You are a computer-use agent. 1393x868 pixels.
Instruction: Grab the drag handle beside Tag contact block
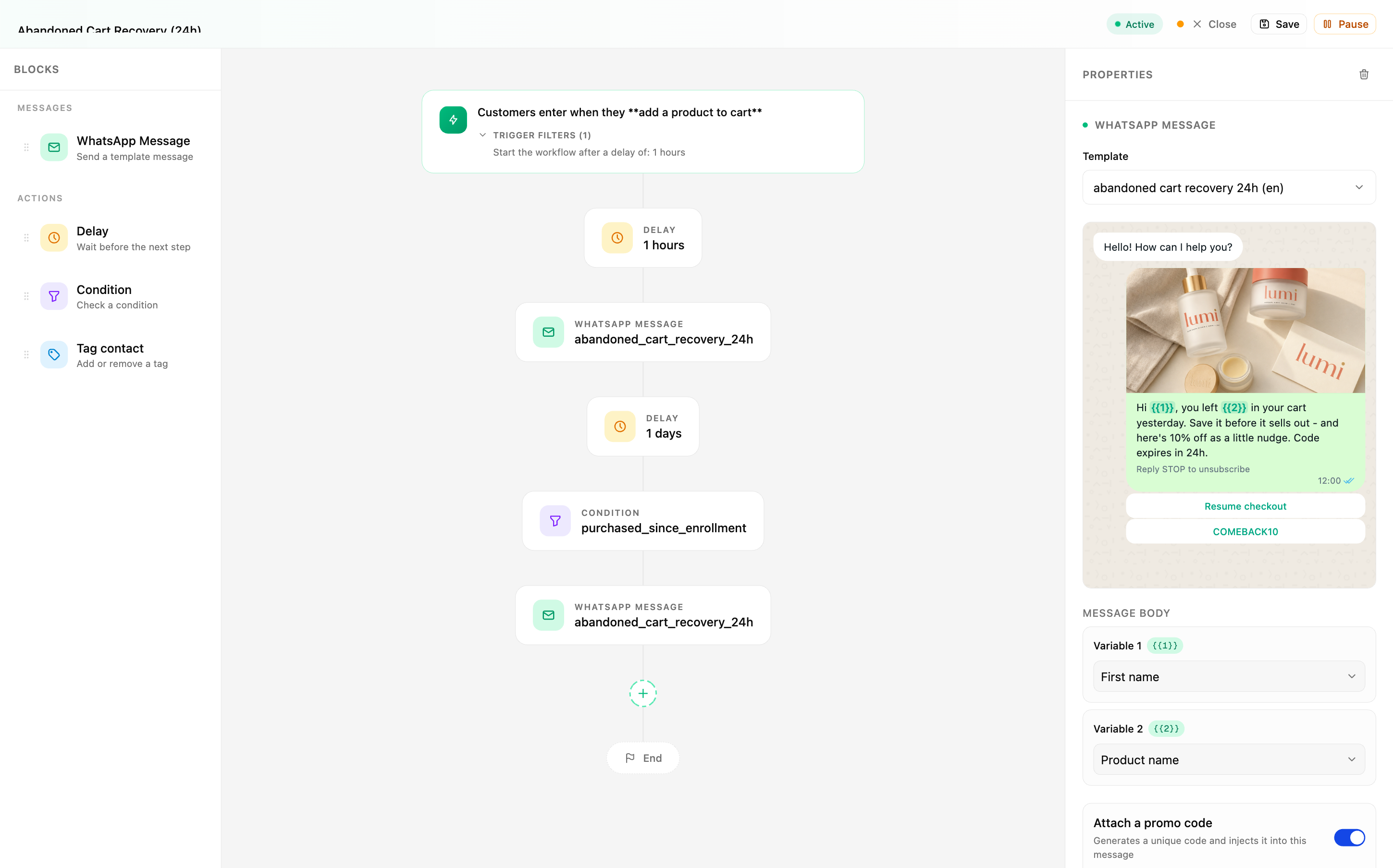pyautogui.click(x=26, y=355)
